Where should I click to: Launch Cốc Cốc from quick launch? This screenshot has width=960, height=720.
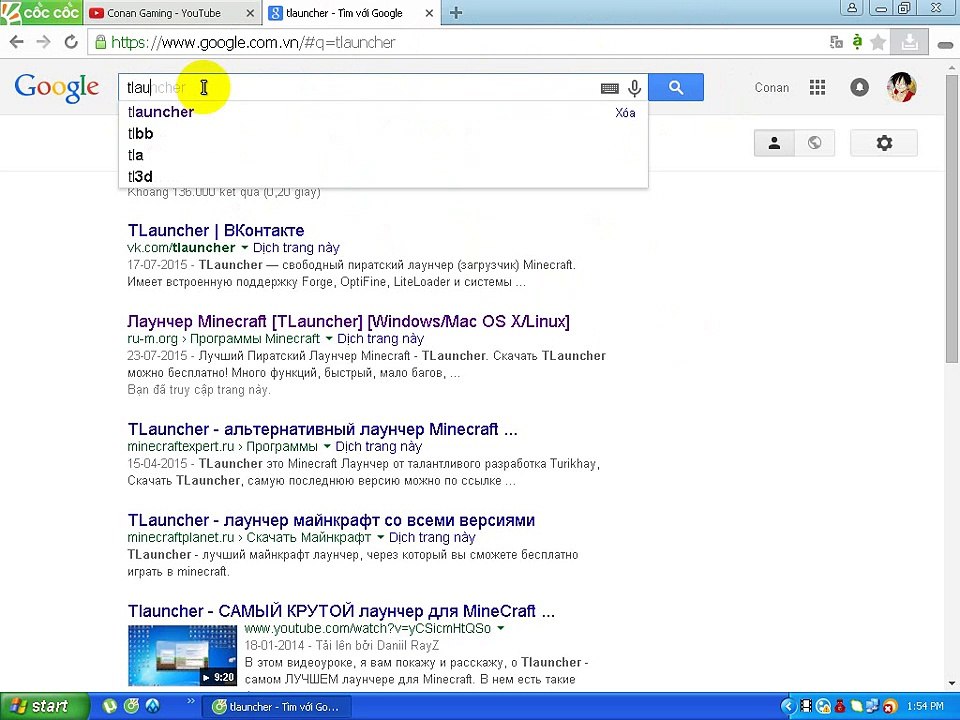131,706
